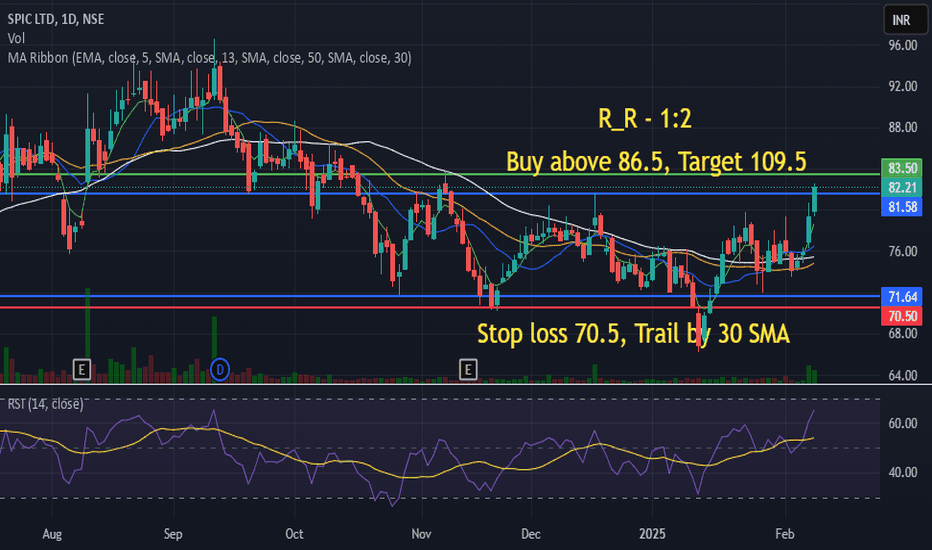This screenshot has height=550, width=932.
Task: Click the first earnings E marker in August
Action: [x=81, y=370]
